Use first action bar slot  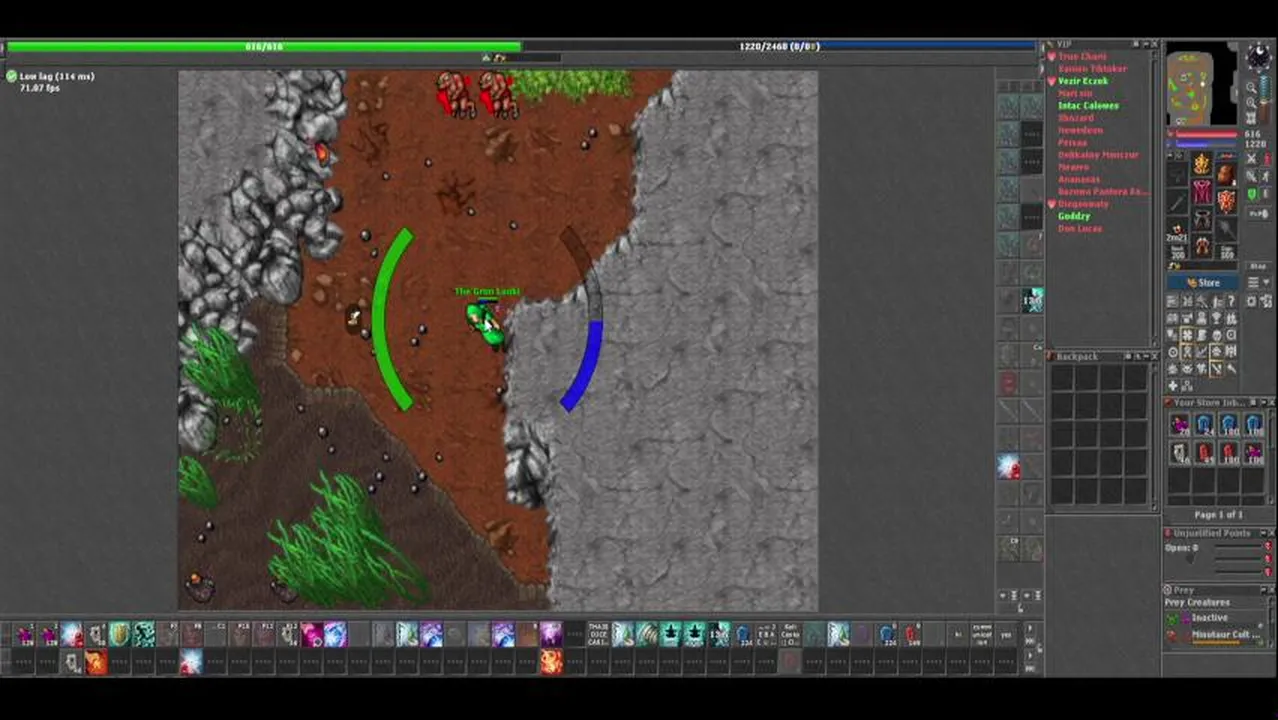coord(22,634)
